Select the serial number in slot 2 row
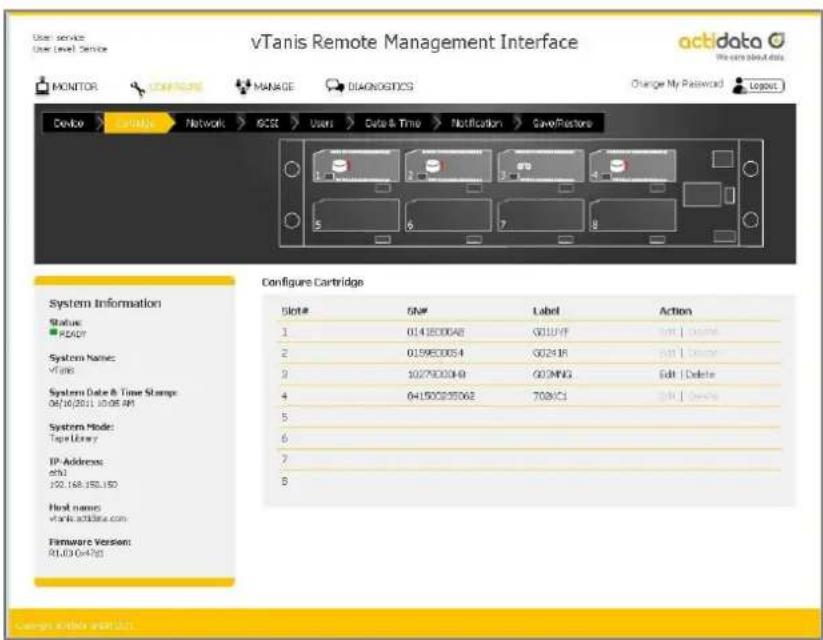The image size is (823, 640). pyautogui.click(x=435, y=353)
